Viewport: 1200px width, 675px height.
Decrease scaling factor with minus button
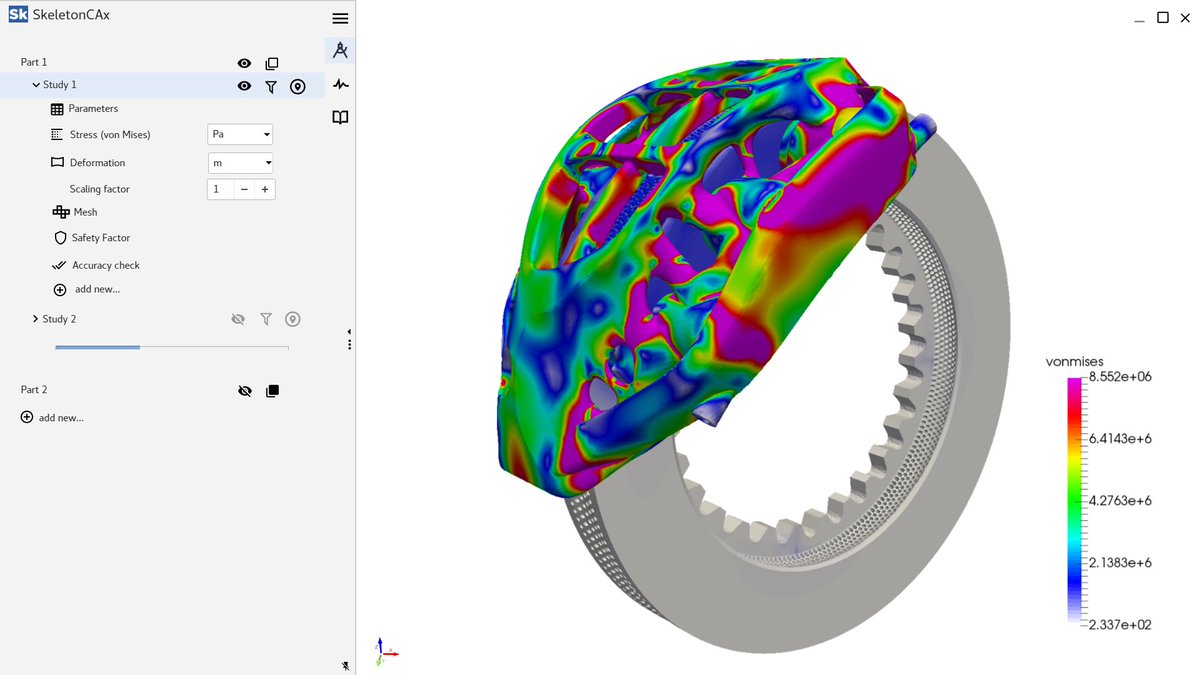coord(244,189)
